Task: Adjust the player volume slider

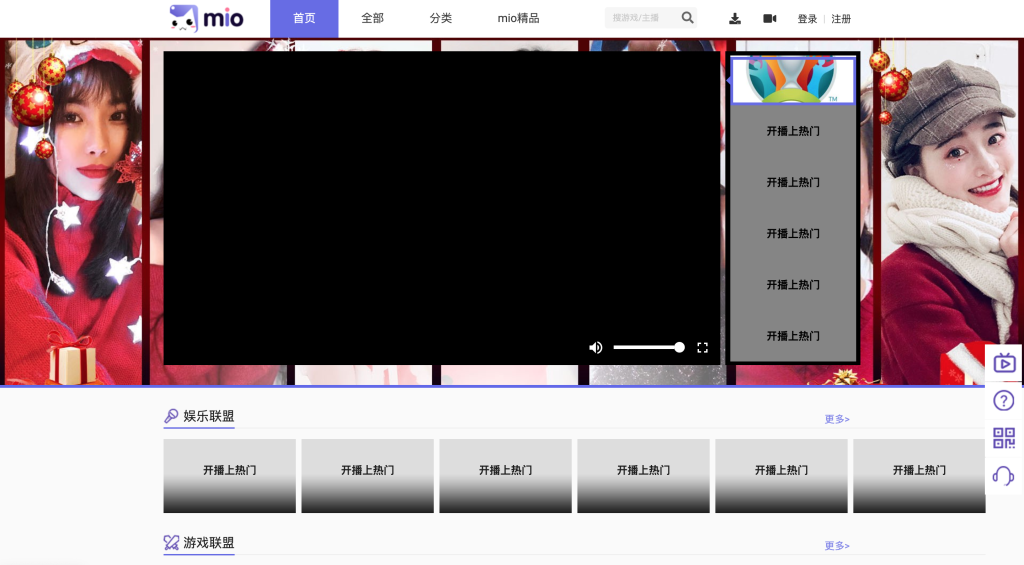Action: click(648, 347)
